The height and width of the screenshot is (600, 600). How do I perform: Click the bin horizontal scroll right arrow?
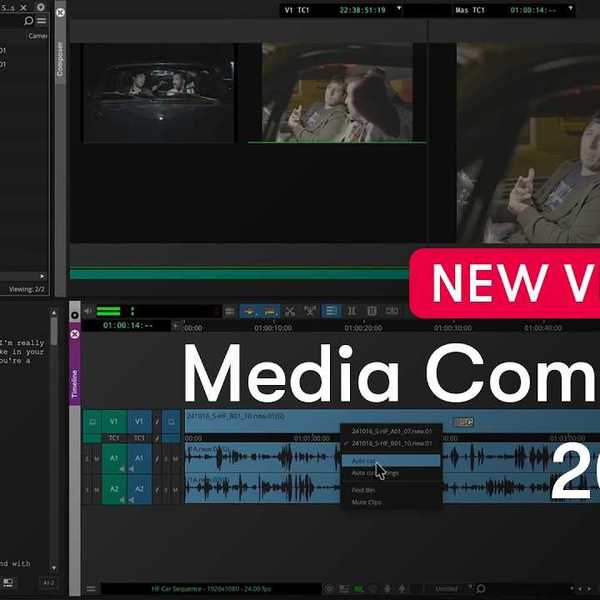click(42, 276)
